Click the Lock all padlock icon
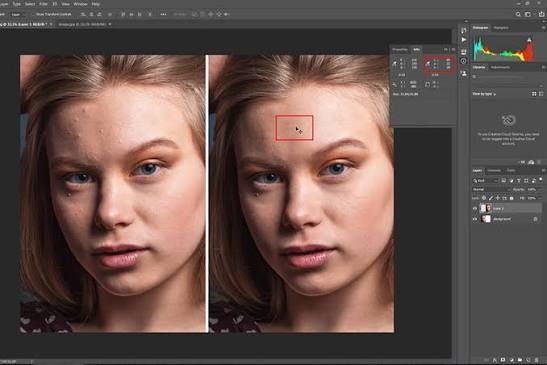547x365 pixels. (511, 198)
